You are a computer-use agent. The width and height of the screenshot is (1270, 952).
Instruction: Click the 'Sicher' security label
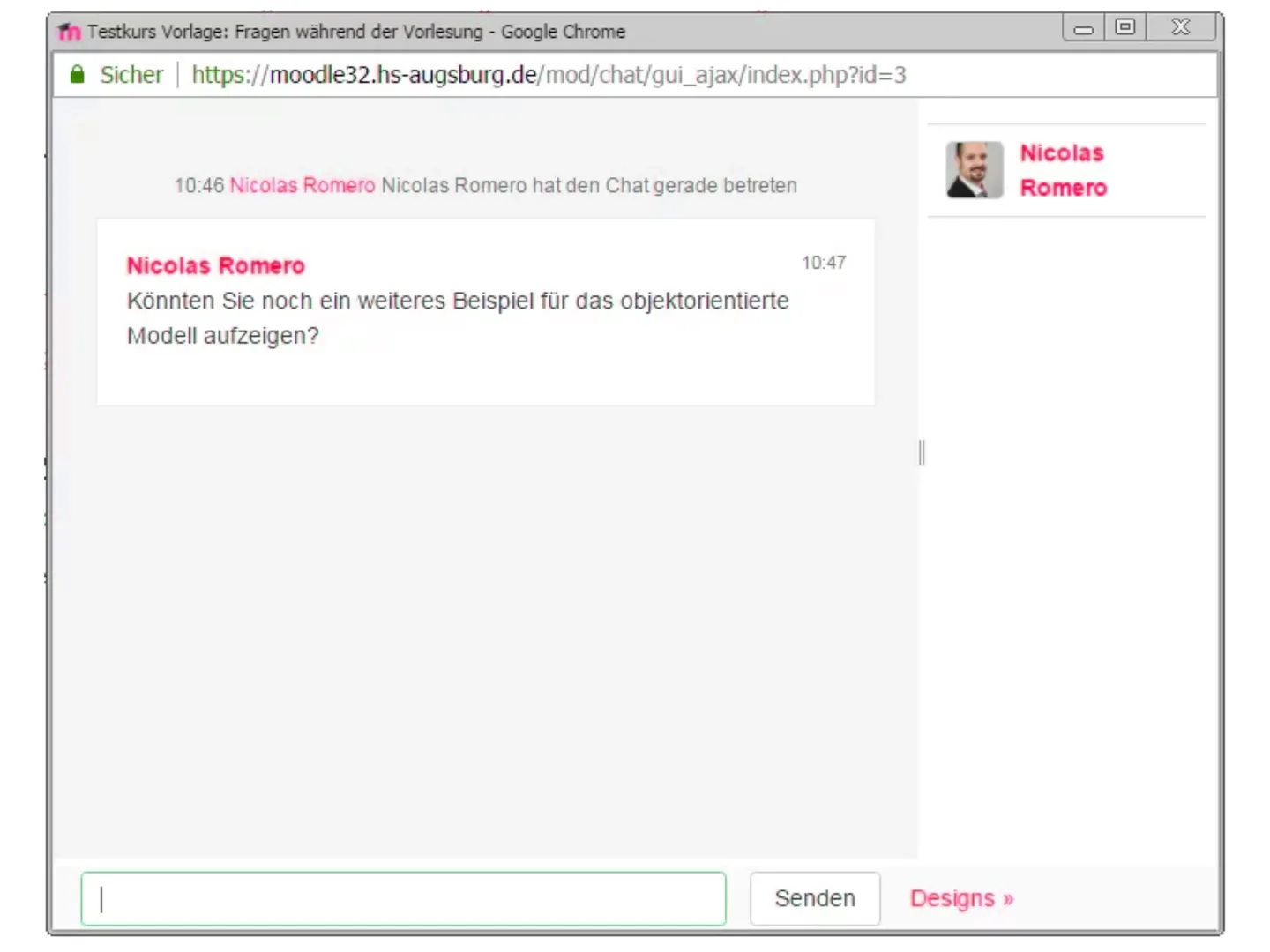click(x=131, y=75)
